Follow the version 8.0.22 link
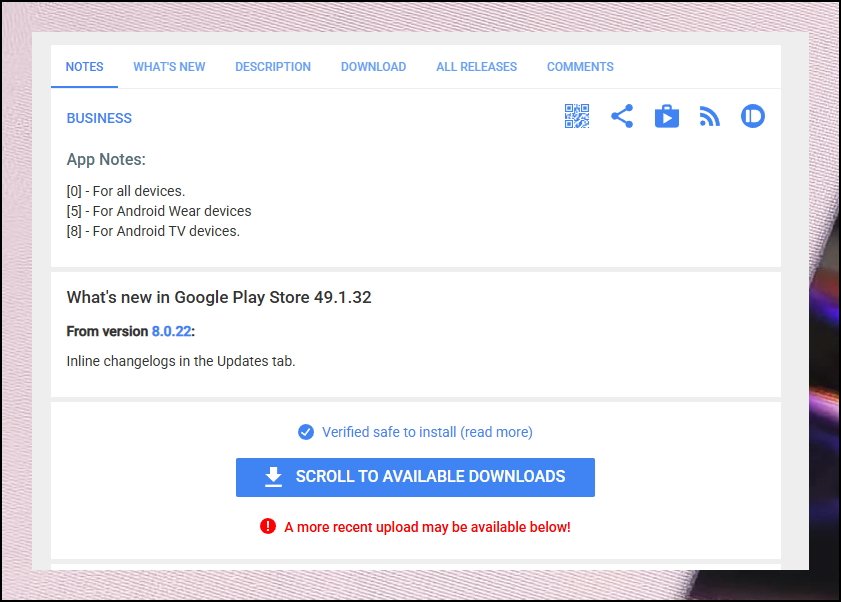The image size is (841, 602). (x=171, y=331)
